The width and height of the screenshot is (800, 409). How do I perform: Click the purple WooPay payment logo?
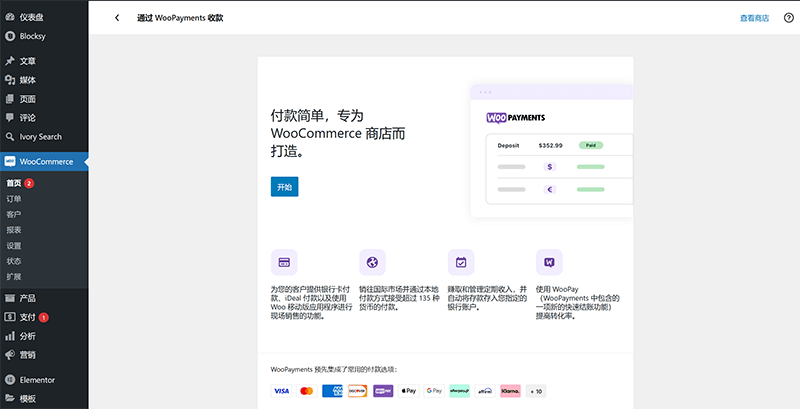click(x=383, y=391)
